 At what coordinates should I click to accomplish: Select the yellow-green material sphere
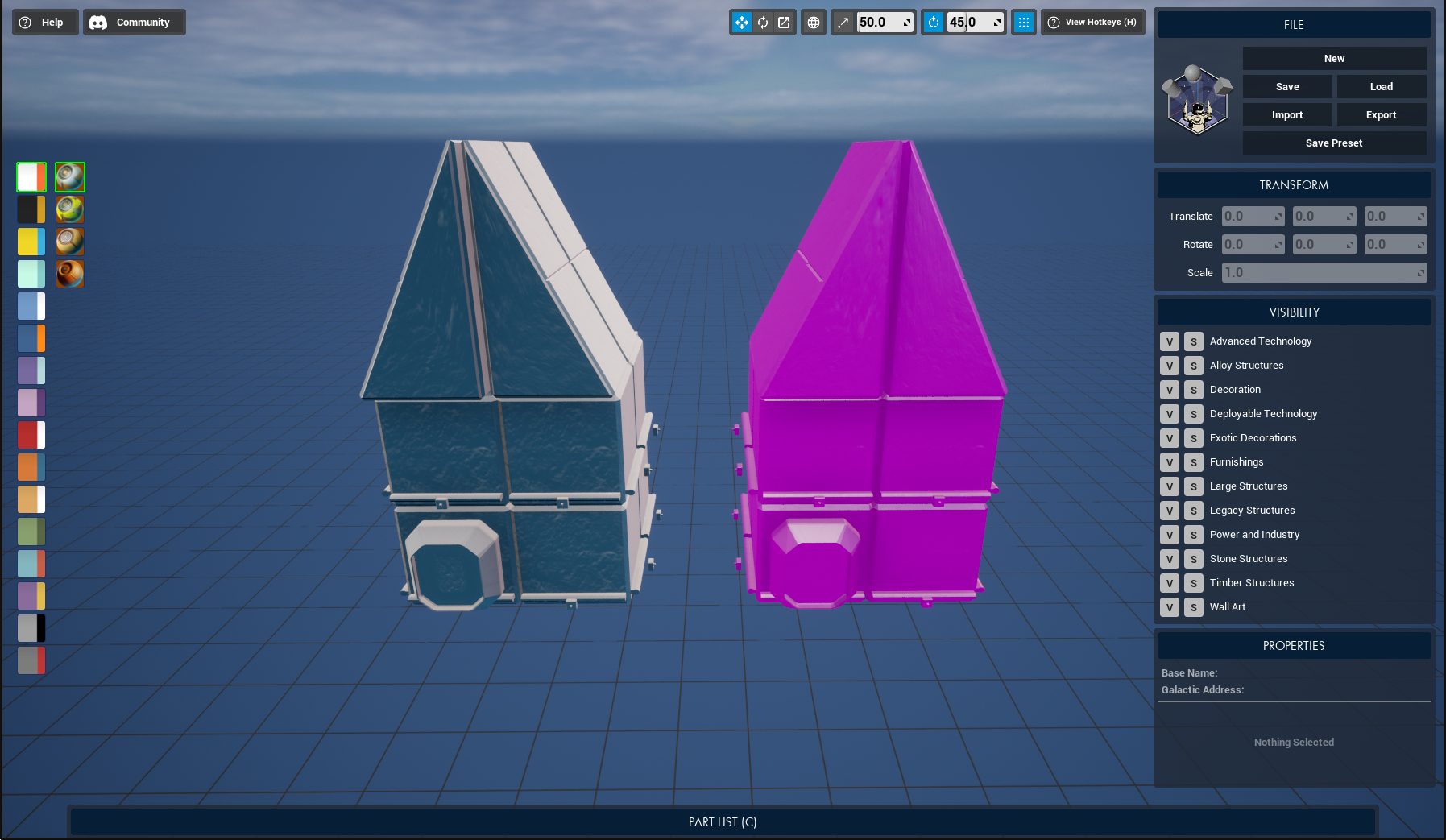tap(70, 209)
